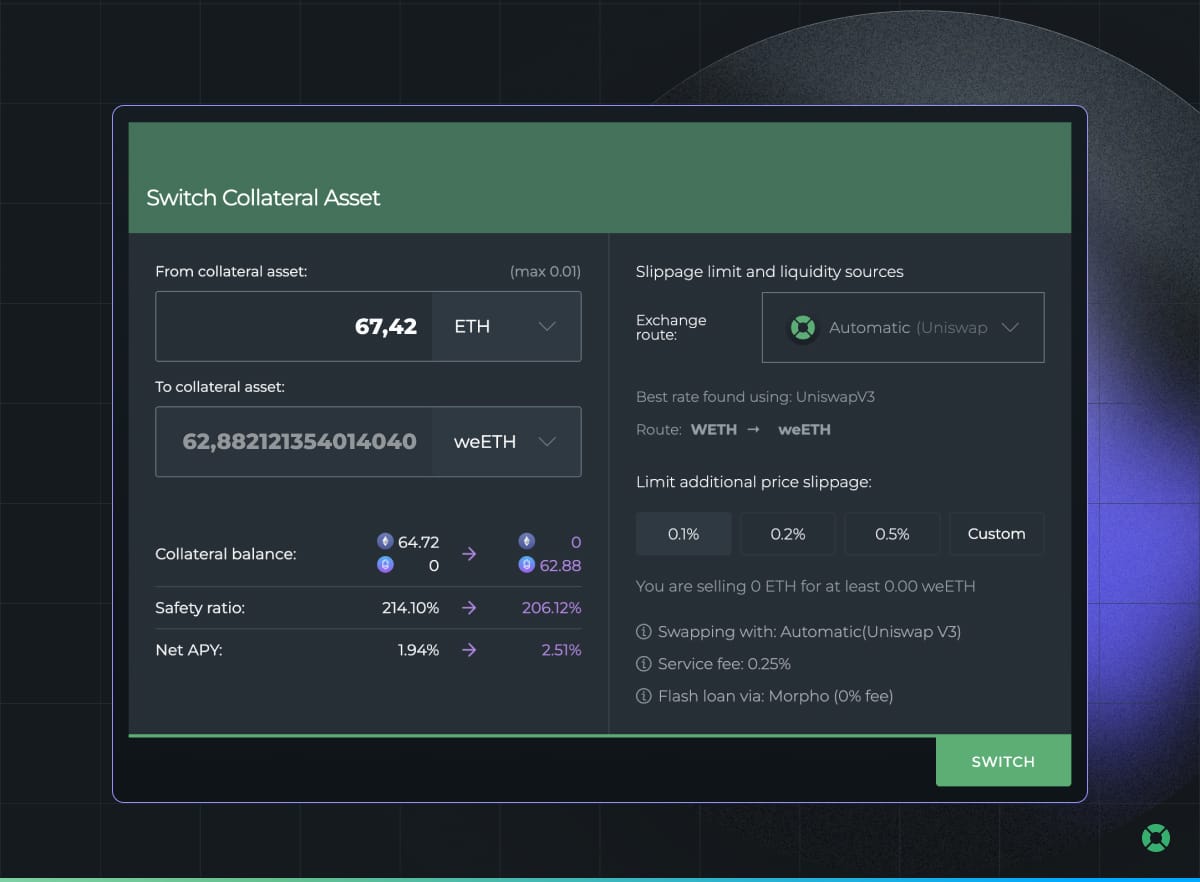Viewport: 1200px width, 882px height.
Task: Click the green logo icon at bottom right corner
Action: (1156, 838)
